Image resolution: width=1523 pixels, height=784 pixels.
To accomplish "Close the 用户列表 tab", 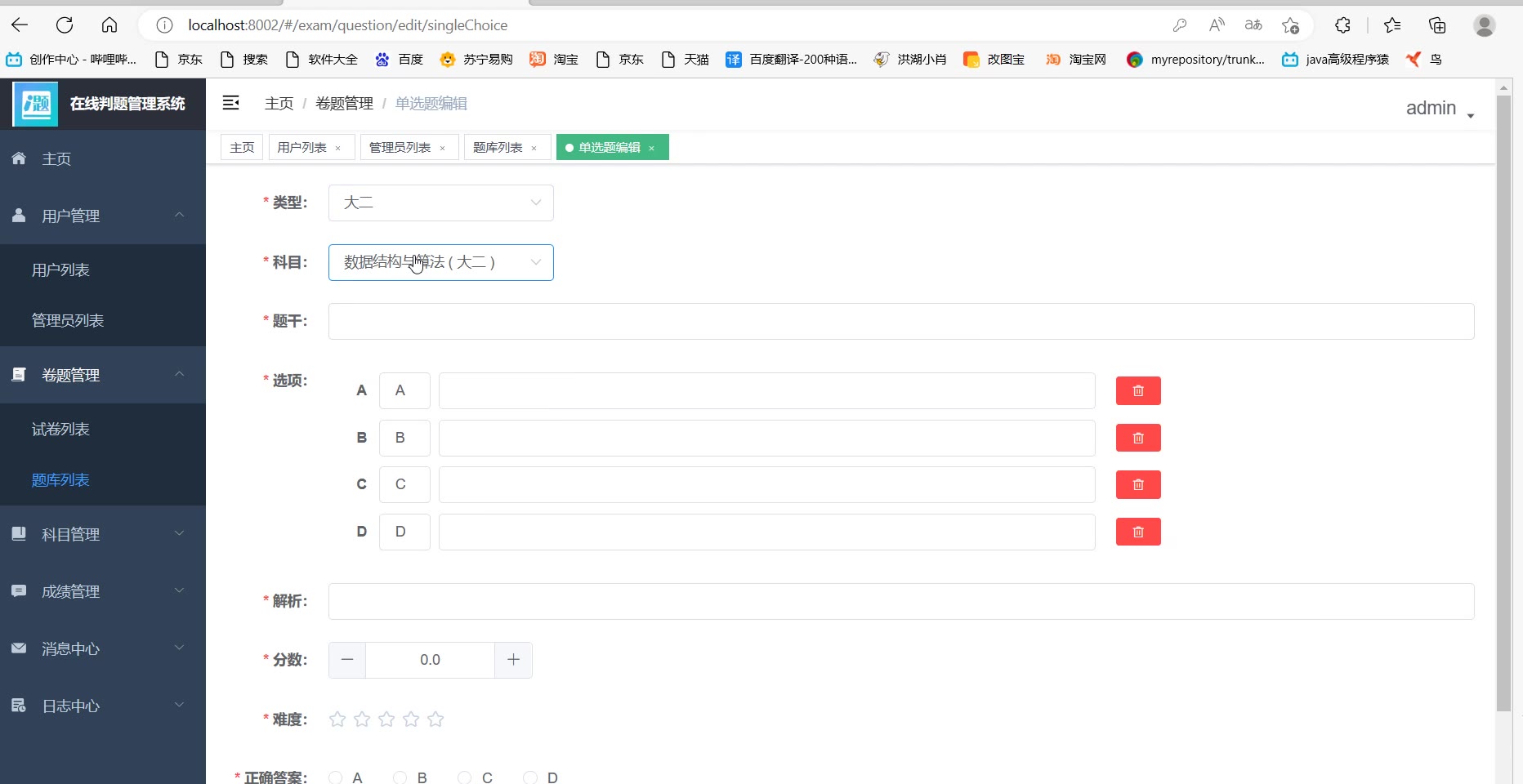I will pyautogui.click(x=337, y=148).
